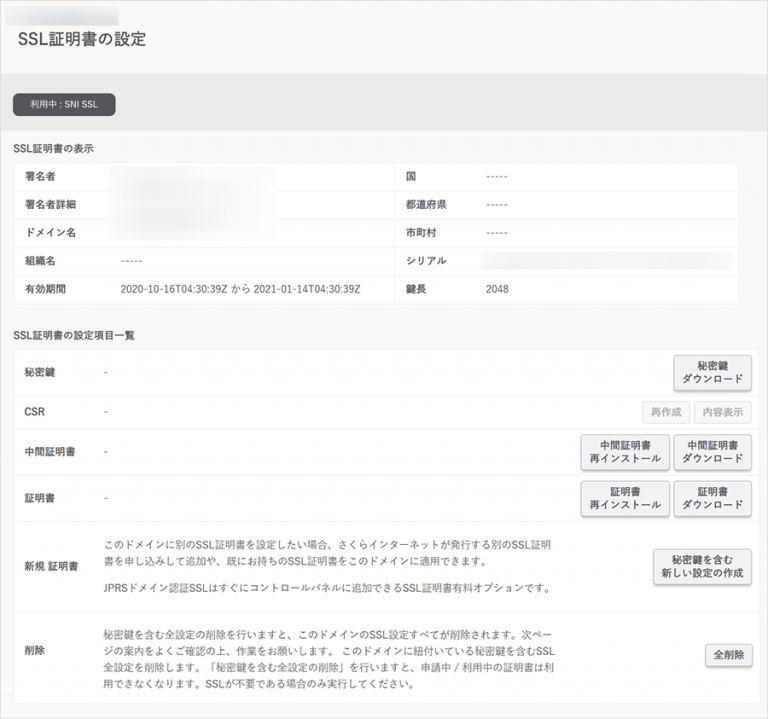Click the 鍵長 value 2048
This screenshot has height=719, width=768.
pyautogui.click(x=497, y=289)
